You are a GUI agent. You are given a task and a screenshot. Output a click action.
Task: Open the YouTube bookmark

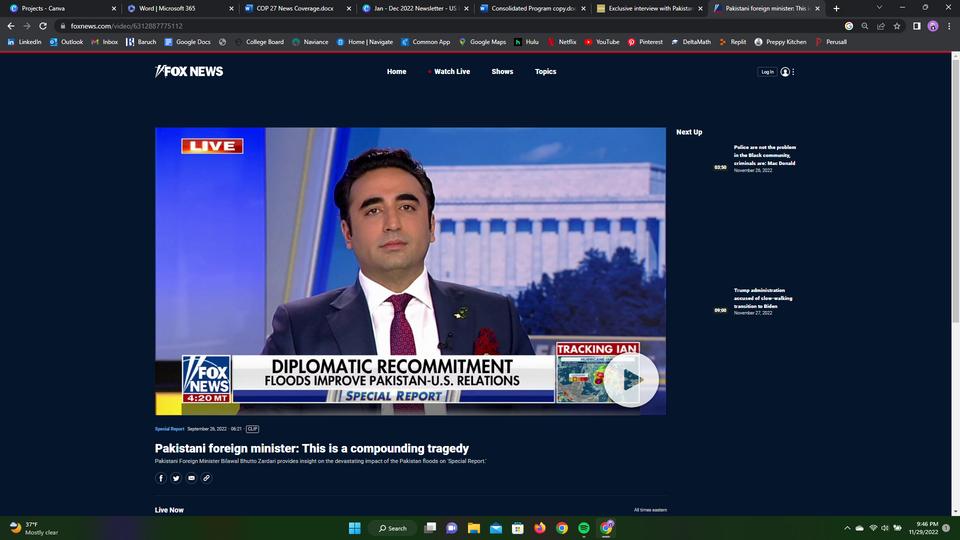602,42
